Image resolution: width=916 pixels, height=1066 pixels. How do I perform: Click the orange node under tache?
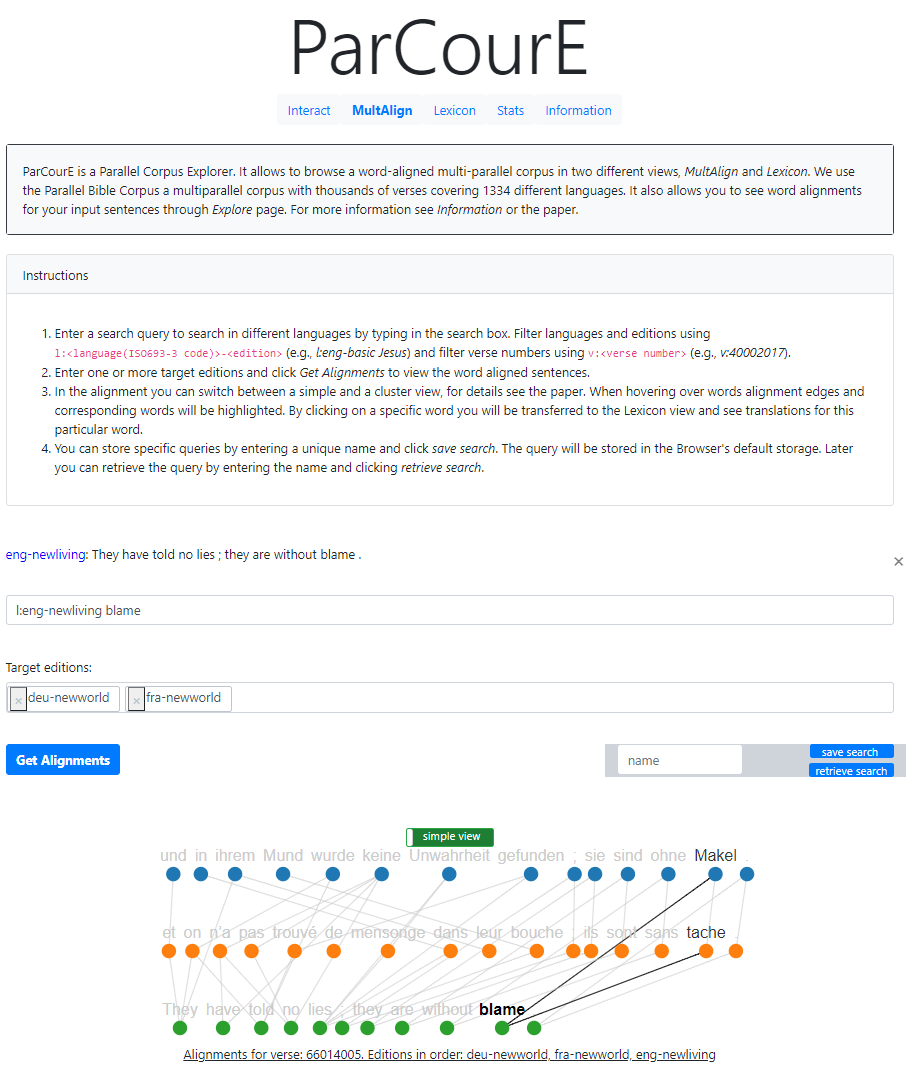(706, 951)
